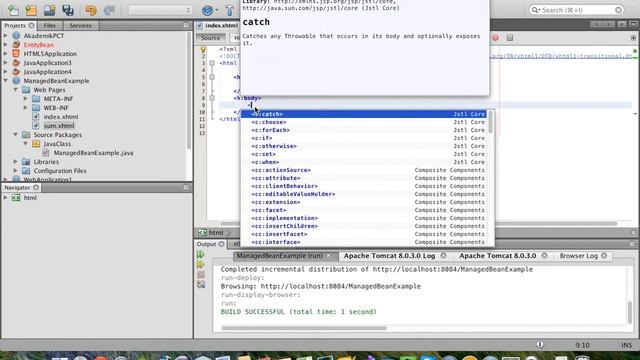This screenshot has width=640, height=360.
Task: Expand the JavaApplication3 project
Action: tap(6, 63)
